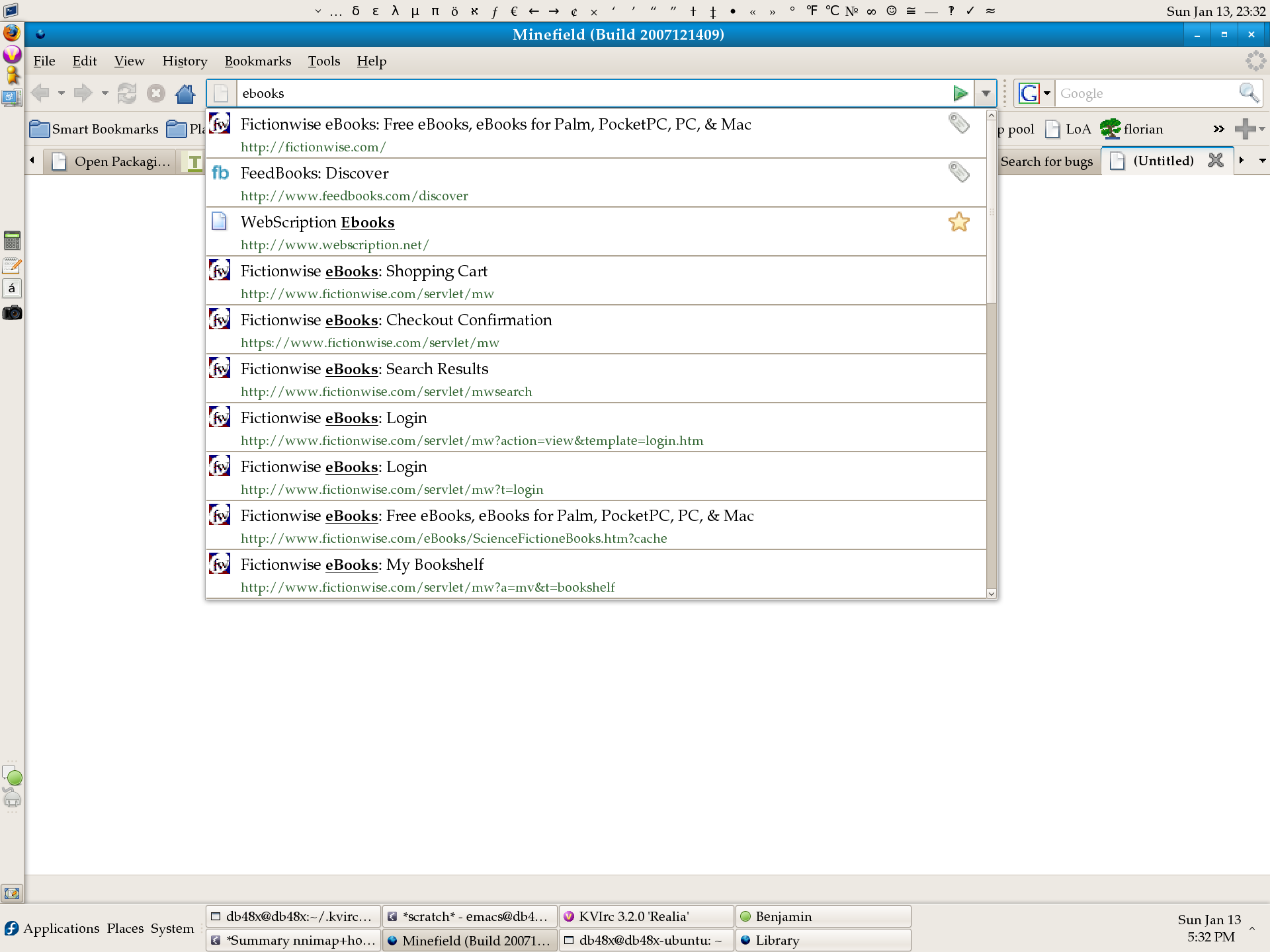Open the florian bookmark
The height and width of the screenshot is (952, 1270).
point(1132,129)
